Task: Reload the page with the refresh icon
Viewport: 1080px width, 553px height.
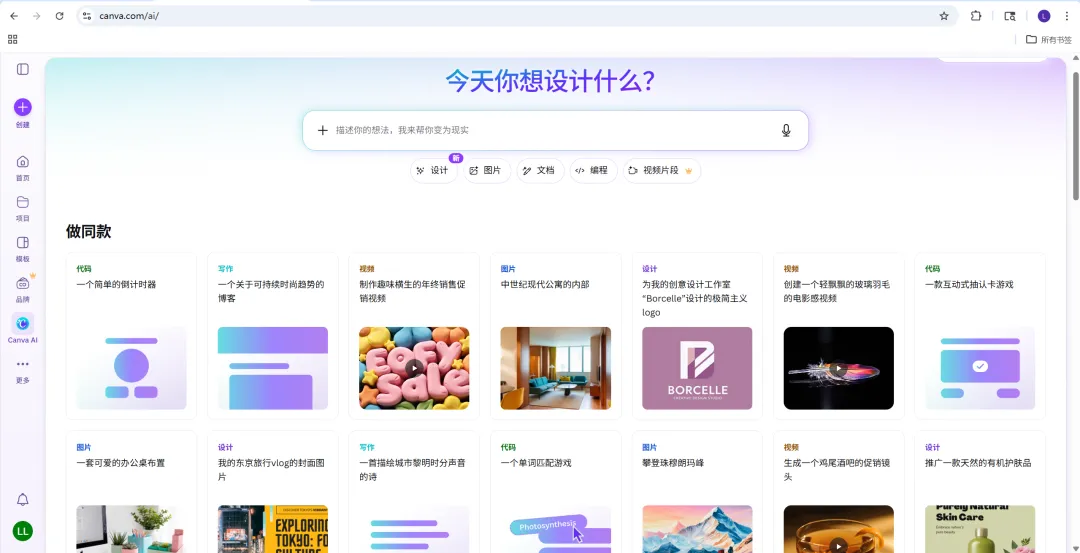Action: (x=59, y=16)
